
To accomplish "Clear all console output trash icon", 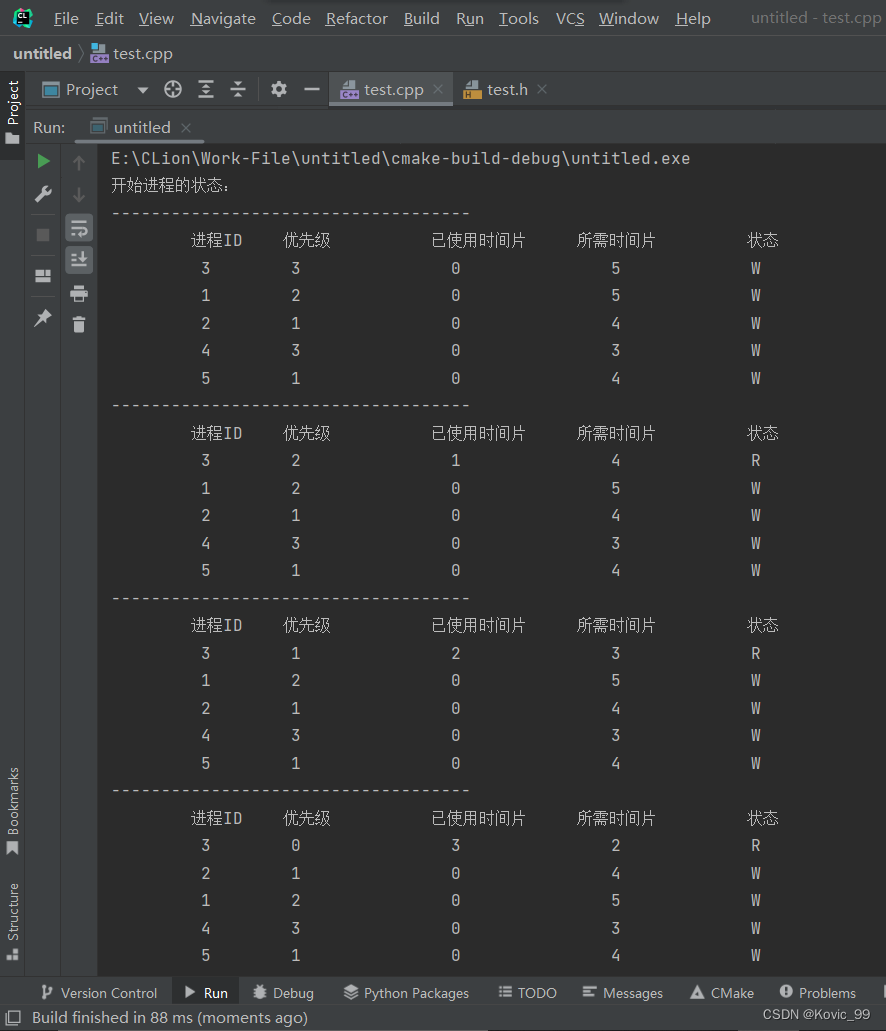I will click(79, 324).
